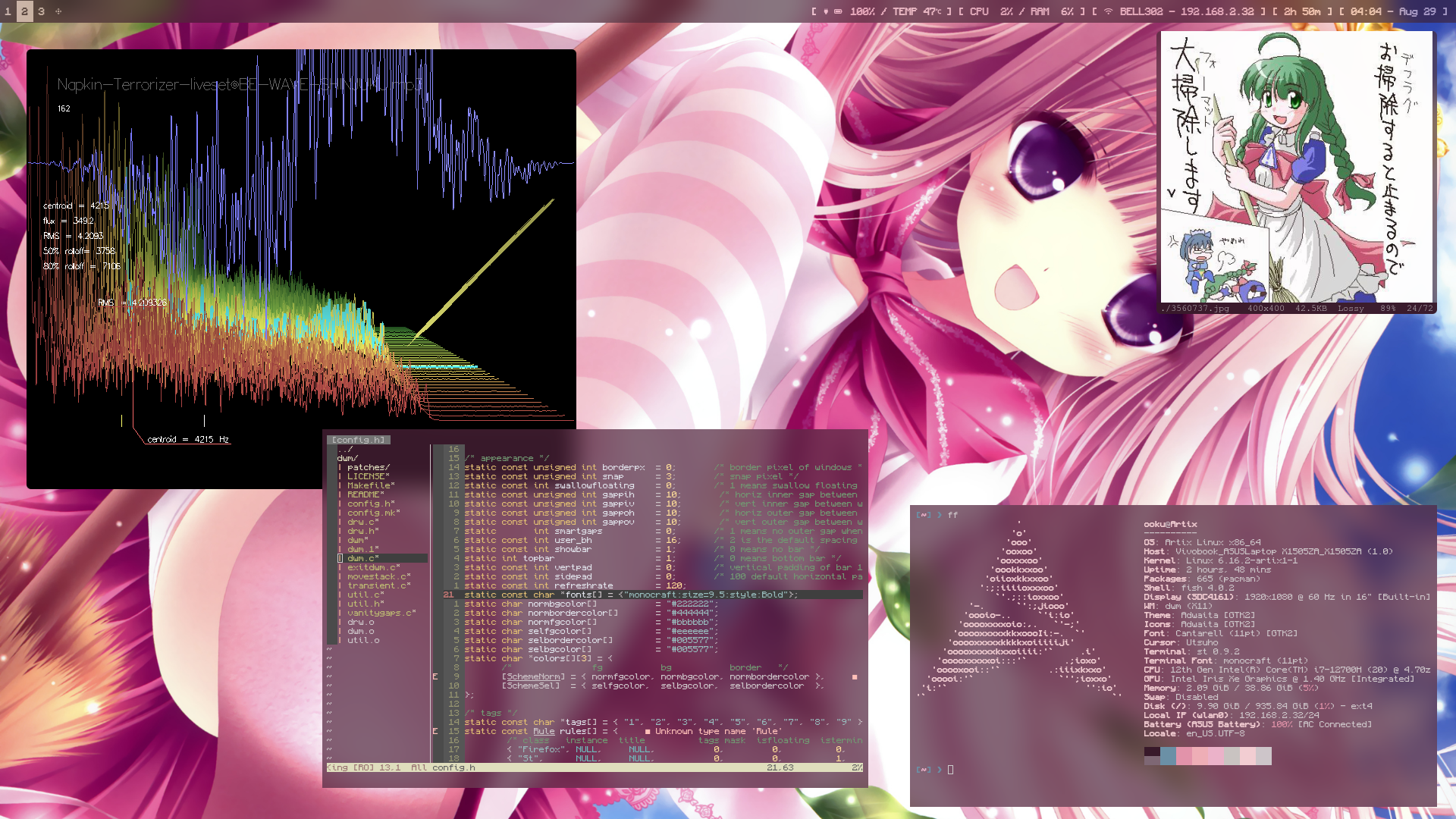Open README in the vim file tree

pyautogui.click(x=366, y=494)
